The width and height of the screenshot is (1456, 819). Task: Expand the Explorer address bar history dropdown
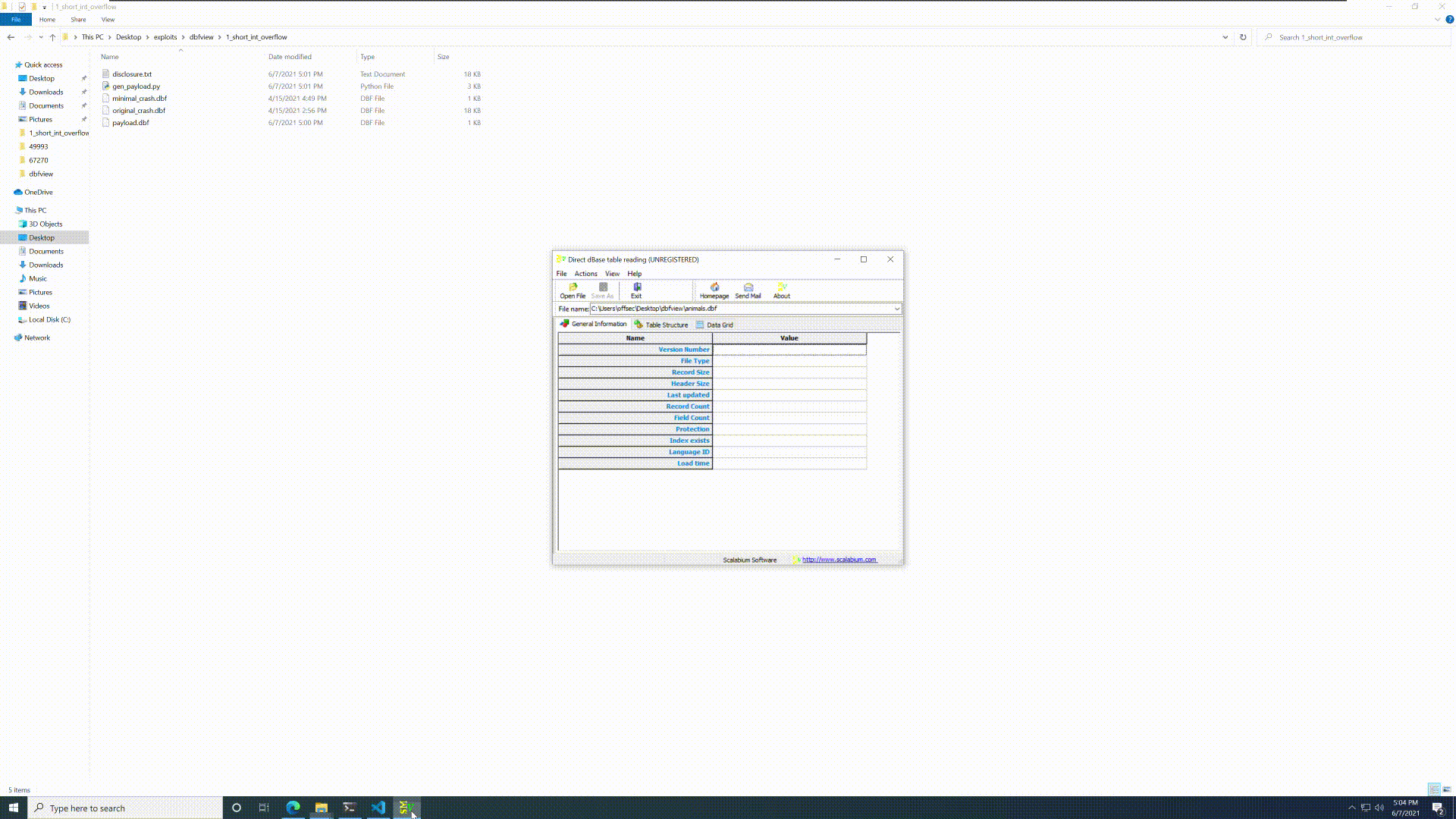click(1225, 37)
